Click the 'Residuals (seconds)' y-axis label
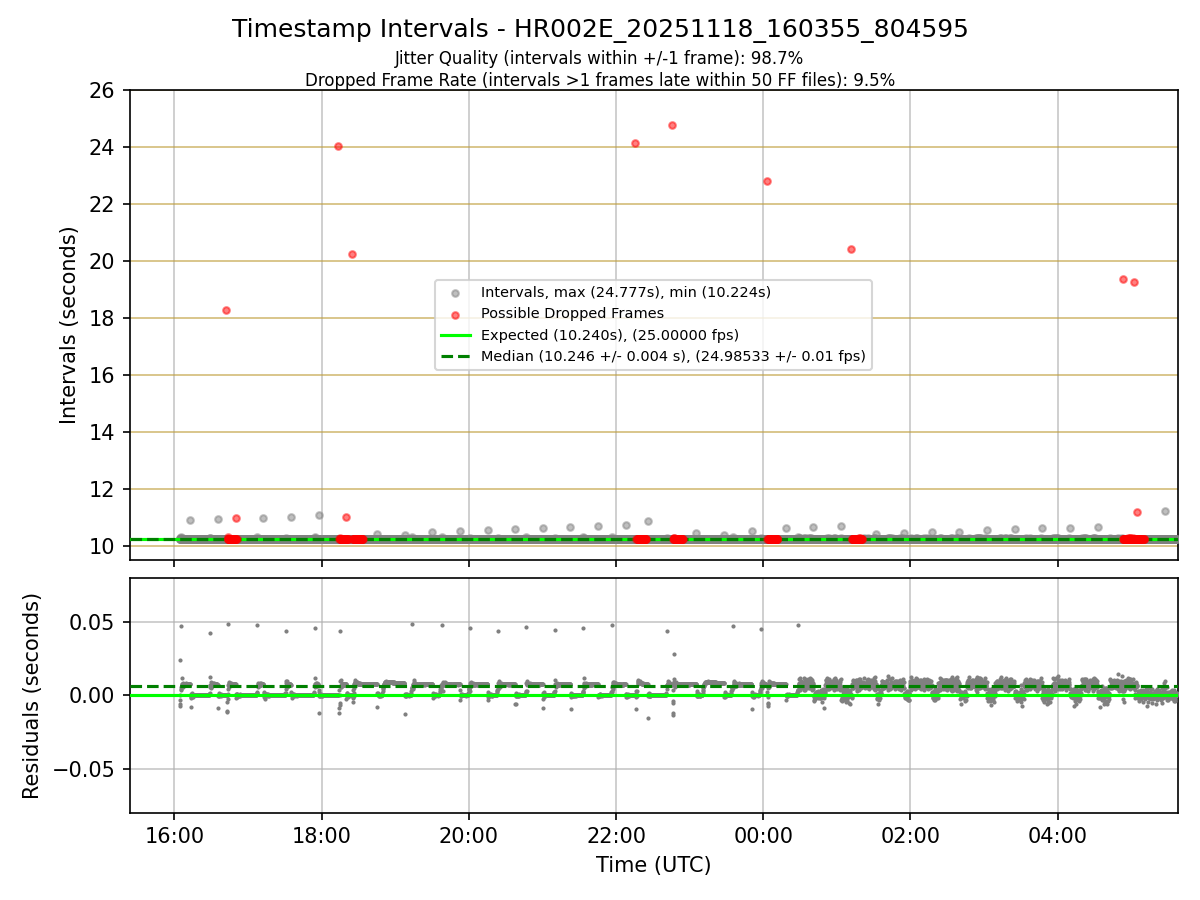 (32, 696)
